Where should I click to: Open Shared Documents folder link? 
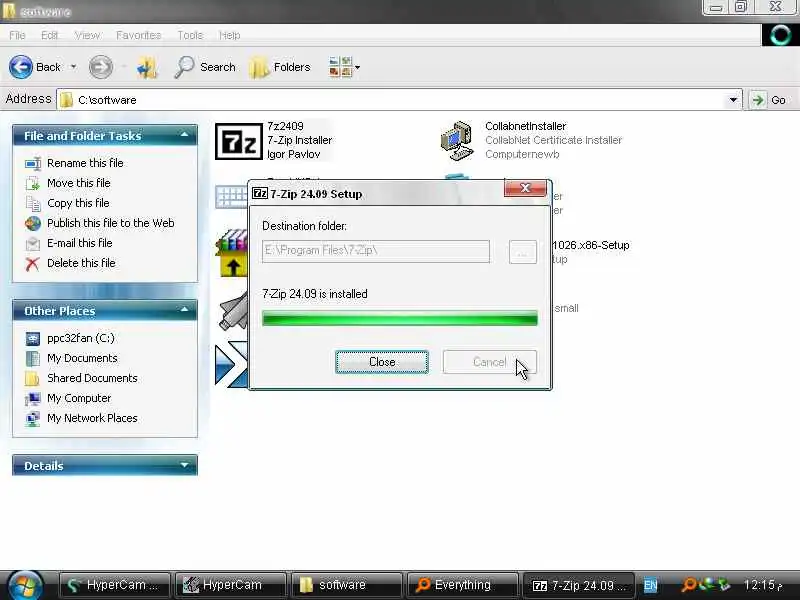tap(92, 378)
